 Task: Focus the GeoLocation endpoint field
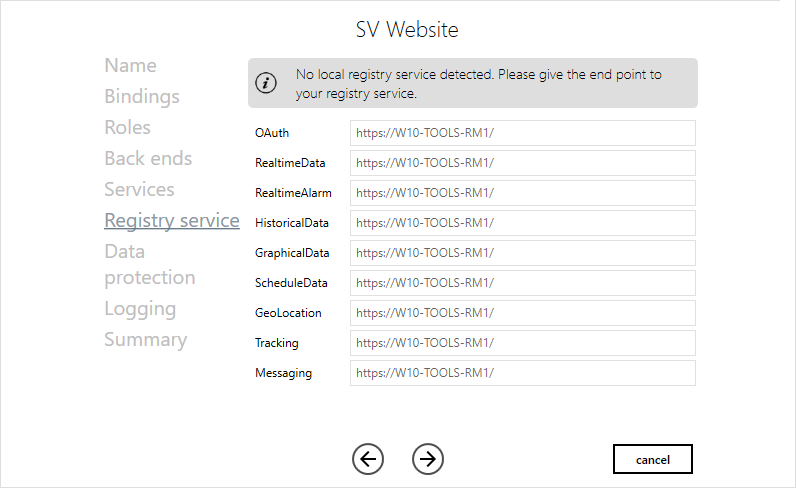(522, 313)
